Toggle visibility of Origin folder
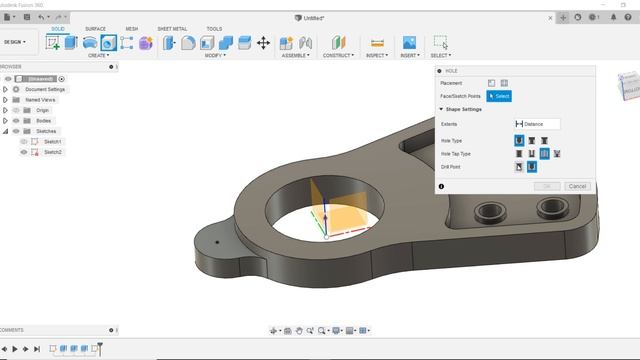 16,110
